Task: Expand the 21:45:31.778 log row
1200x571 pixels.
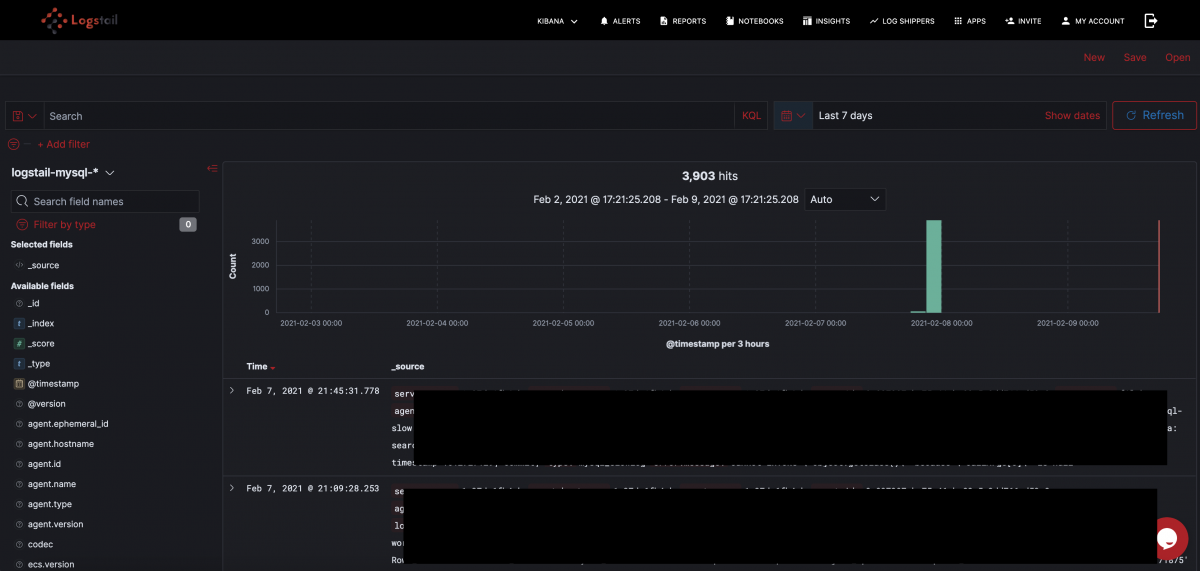Action: coord(232,390)
